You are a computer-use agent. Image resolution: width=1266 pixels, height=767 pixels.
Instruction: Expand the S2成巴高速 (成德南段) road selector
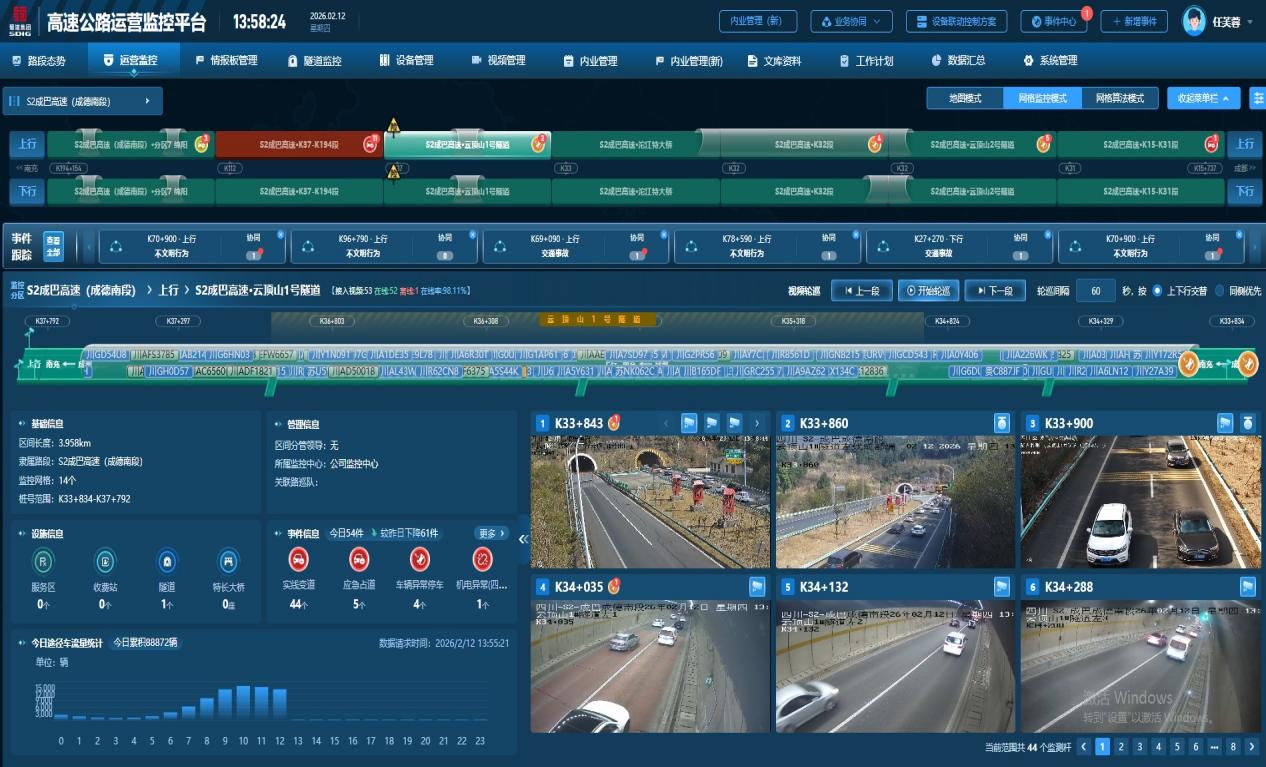click(x=82, y=101)
